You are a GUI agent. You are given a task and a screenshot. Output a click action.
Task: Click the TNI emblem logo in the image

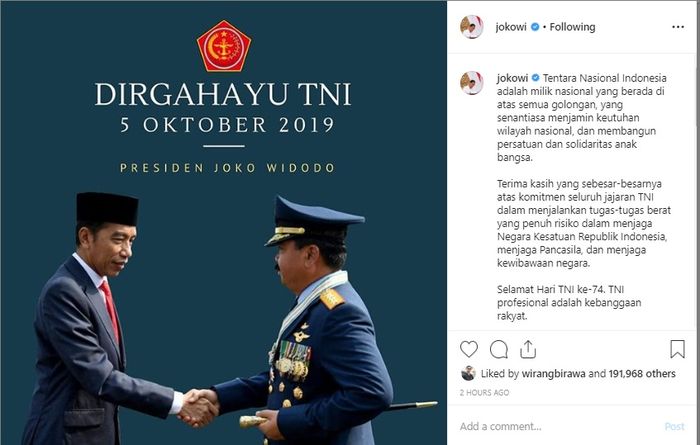(224, 46)
